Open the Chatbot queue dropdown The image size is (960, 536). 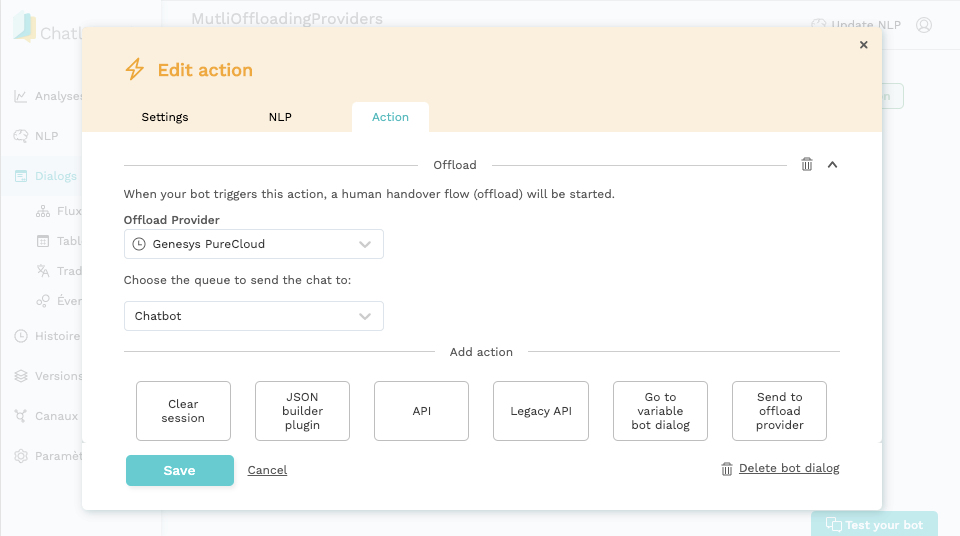pos(253,316)
